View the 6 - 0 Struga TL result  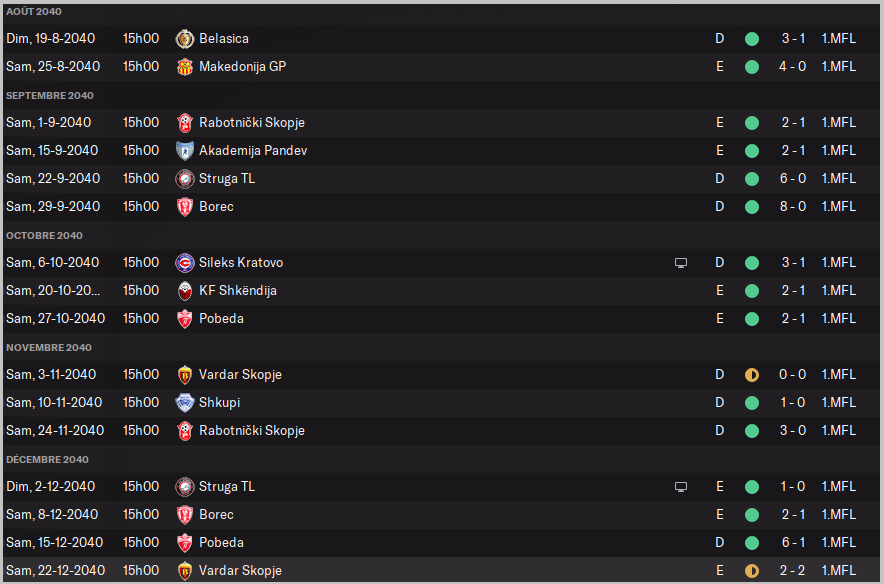[794, 179]
